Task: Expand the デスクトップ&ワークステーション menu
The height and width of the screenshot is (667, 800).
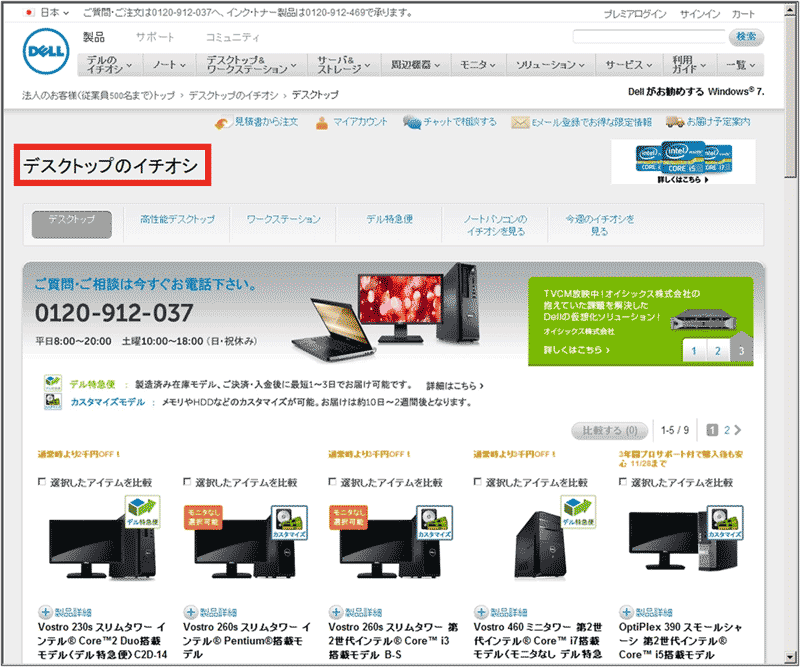Action: tap(252, 65)
